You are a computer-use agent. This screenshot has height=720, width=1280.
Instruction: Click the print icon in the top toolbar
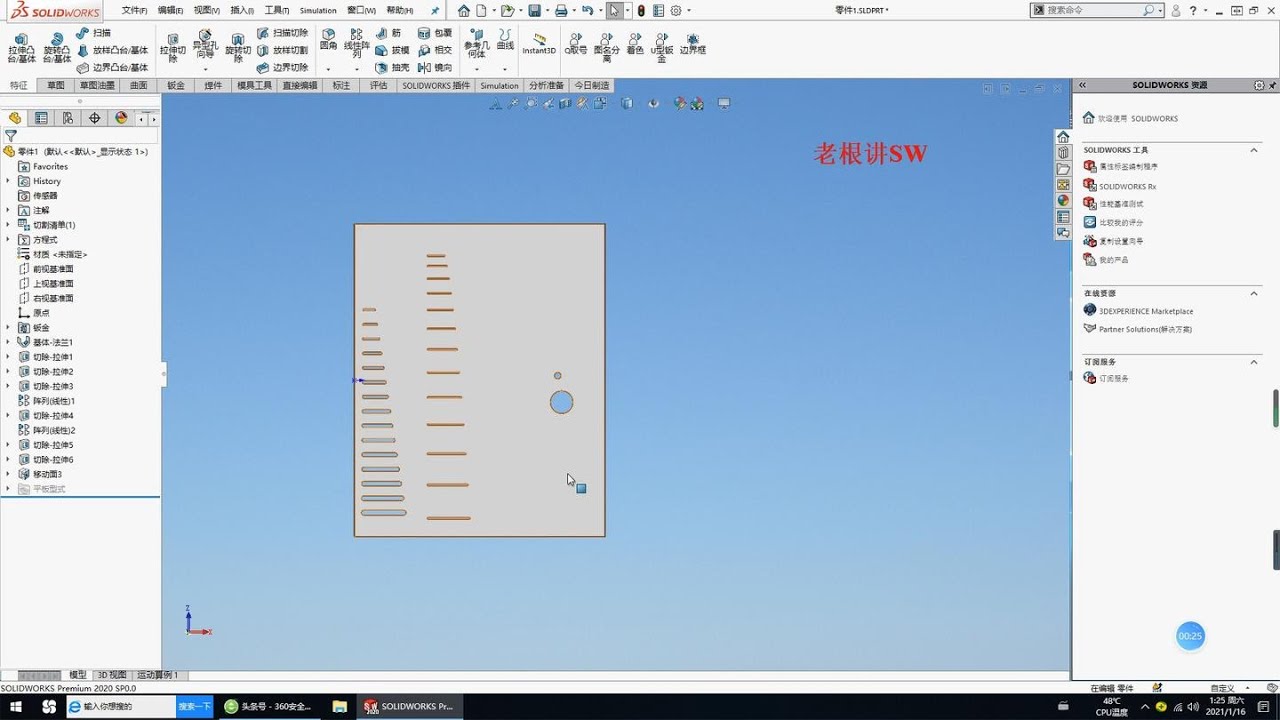pyautogui.click(x=561, y=11)
